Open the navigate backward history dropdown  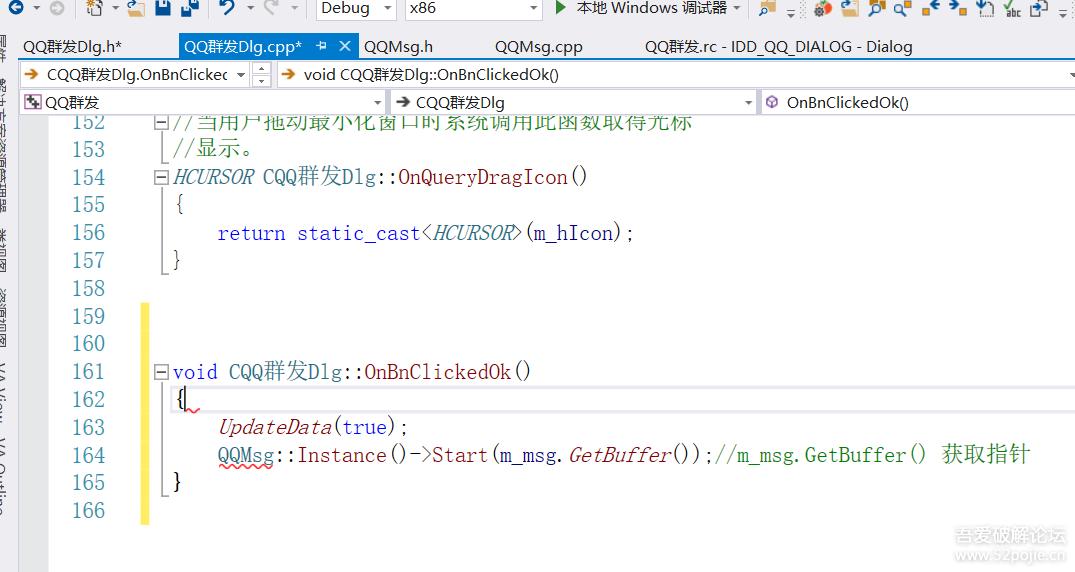[36, 8]
